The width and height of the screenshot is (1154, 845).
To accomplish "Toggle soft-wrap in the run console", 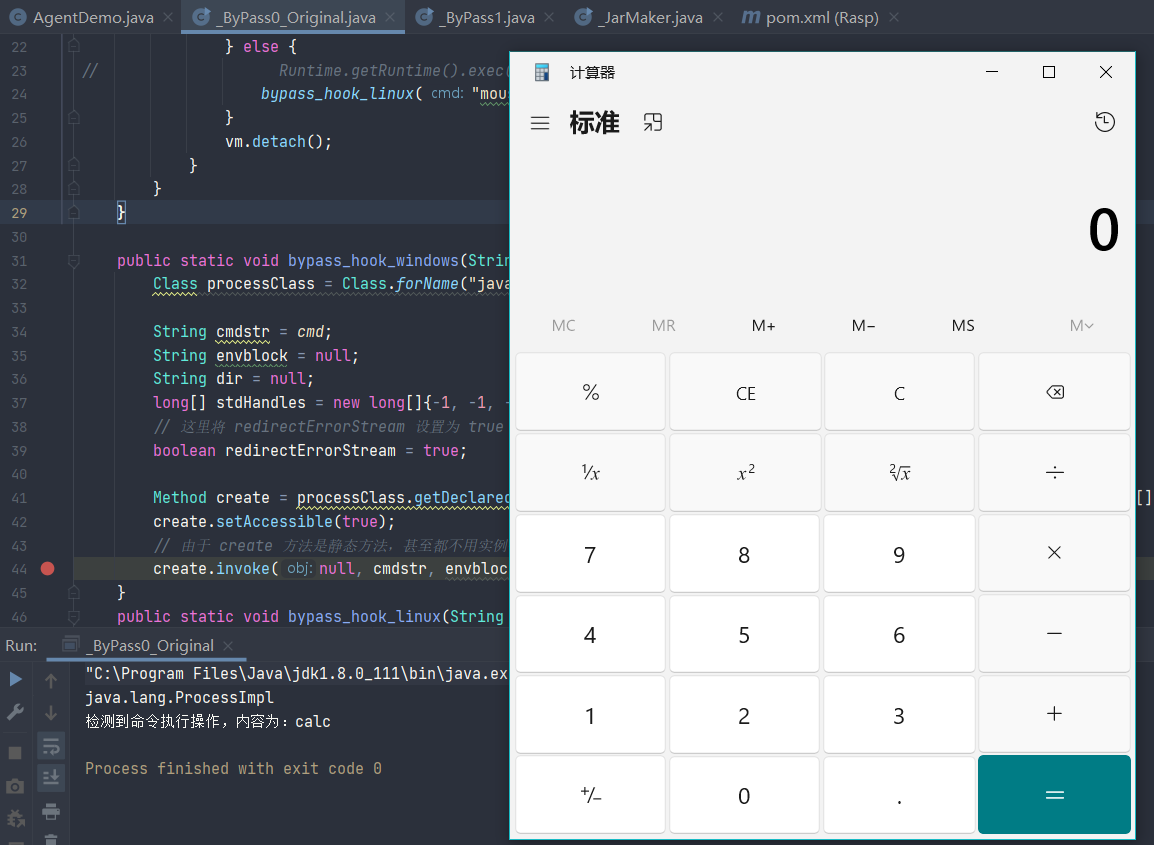I will pyautogui.click(x=51, y=745).
